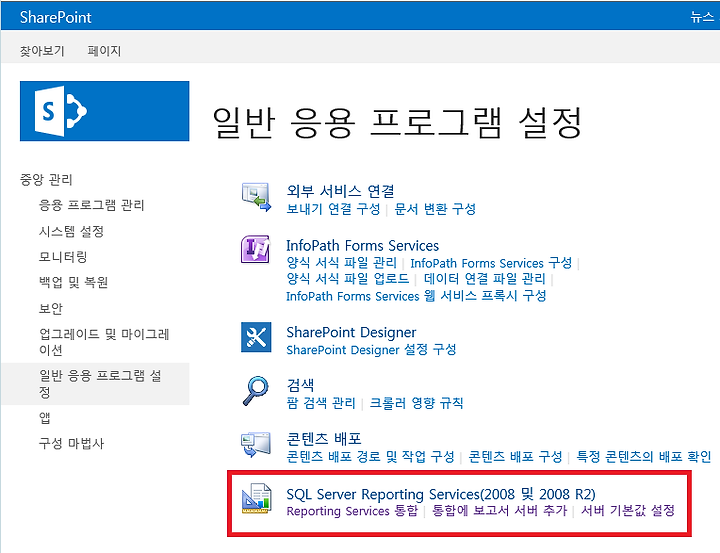The height and width of the screenshot is (553, 720).
Task: Click the 콘텐츠 배포 section icon
Action: [x=256, y=445]
